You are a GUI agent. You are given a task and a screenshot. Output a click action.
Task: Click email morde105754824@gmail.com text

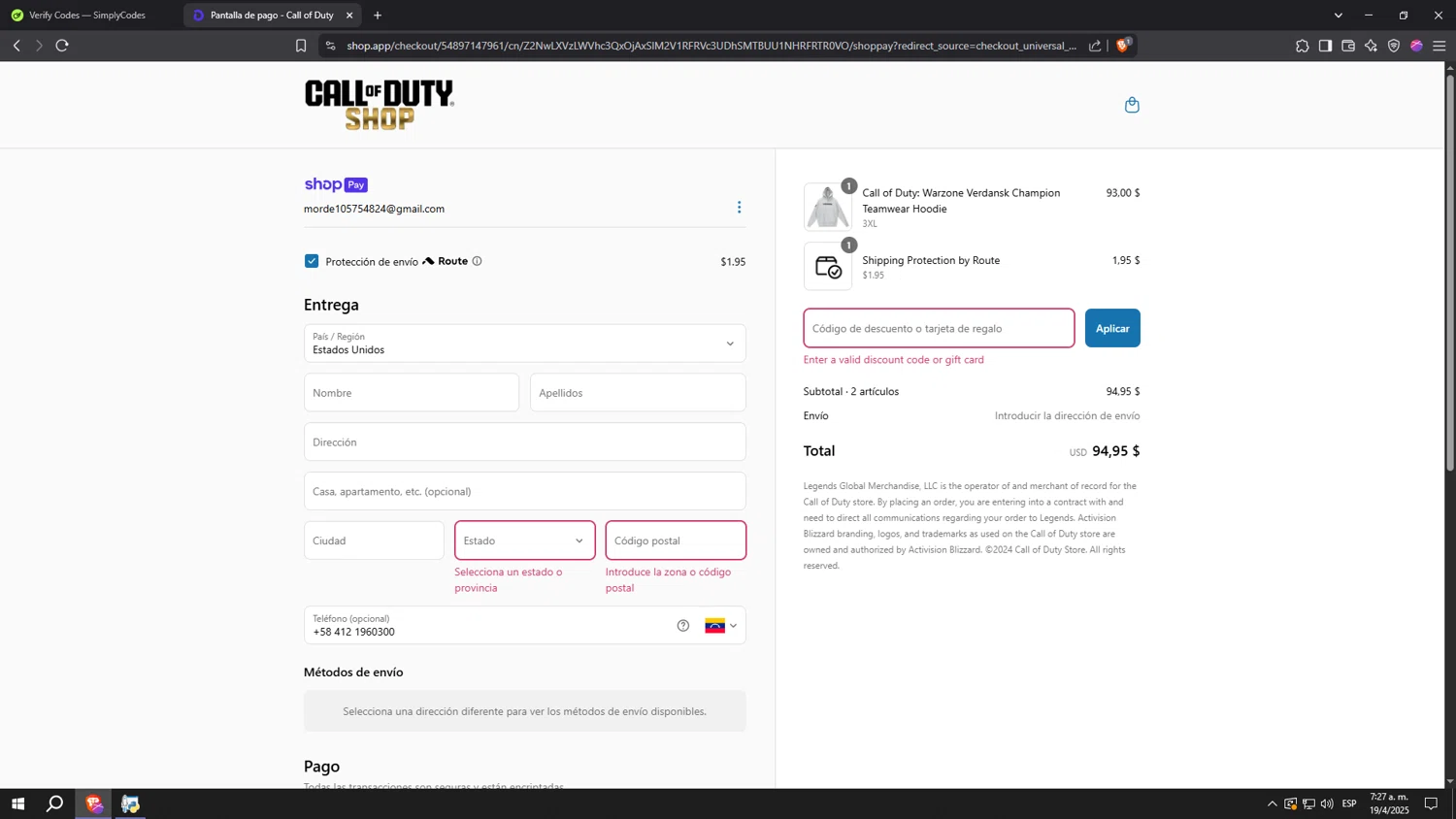tap(375, 209)
